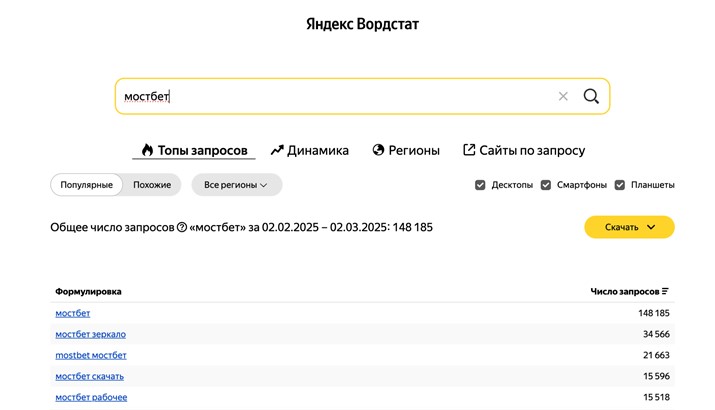Select the 148 185 value in the table
Viewport: 715px width, 410px height.
[x=654, y=313]
